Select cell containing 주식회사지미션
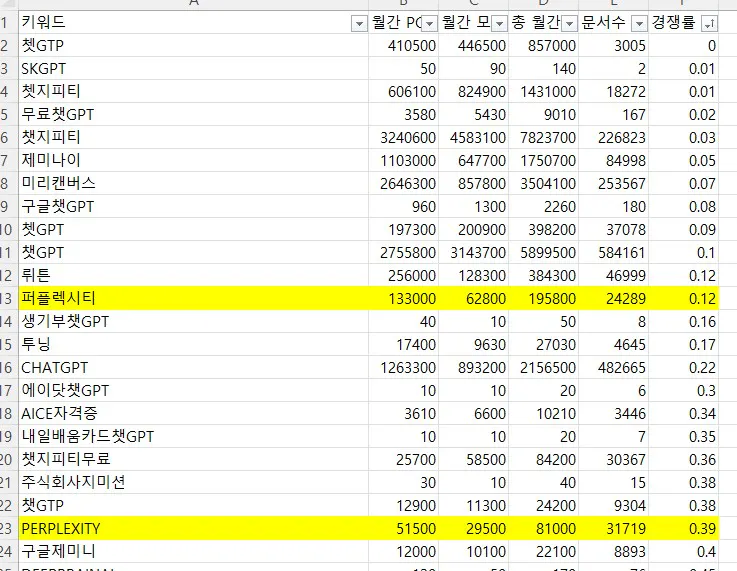This screenshot has height=571, width=737. tap(193, 483)
